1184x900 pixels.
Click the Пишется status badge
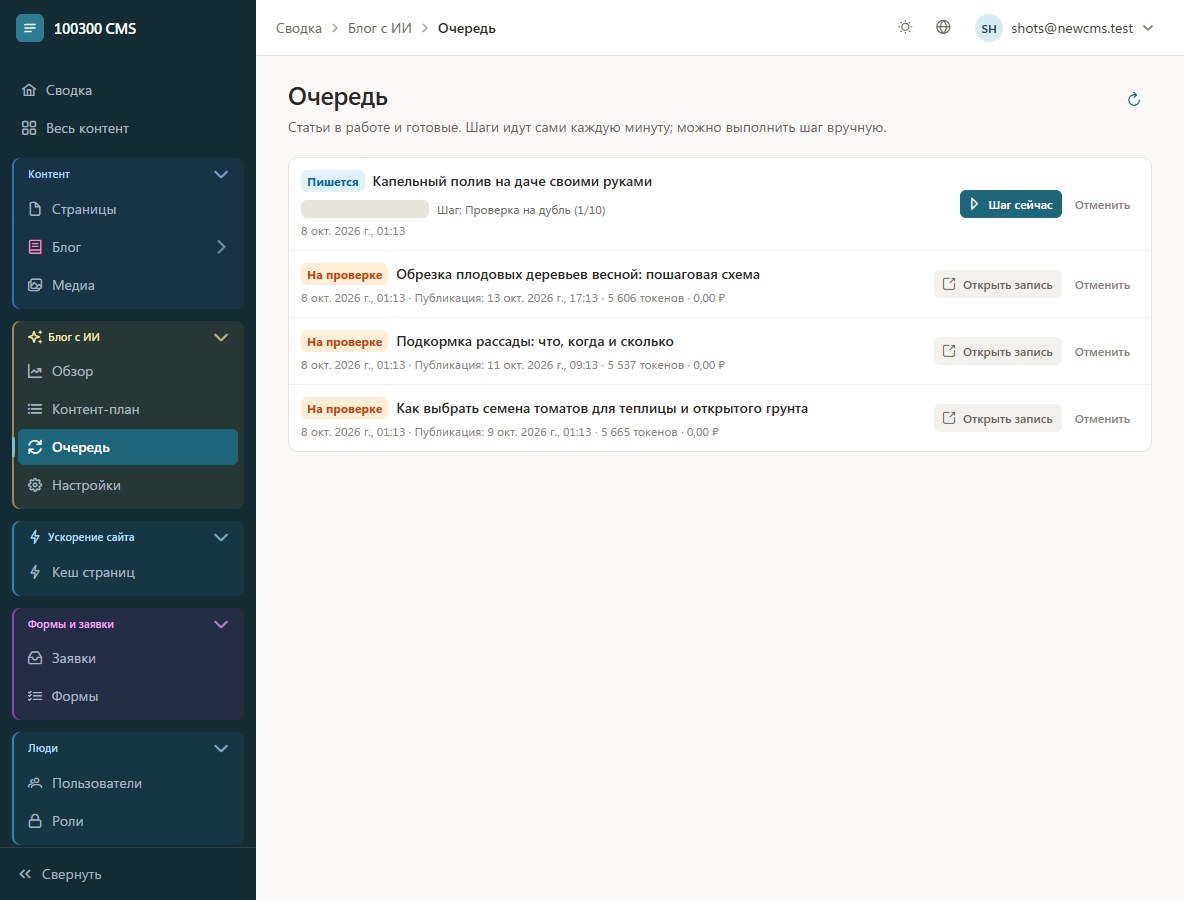click(332, 182)
